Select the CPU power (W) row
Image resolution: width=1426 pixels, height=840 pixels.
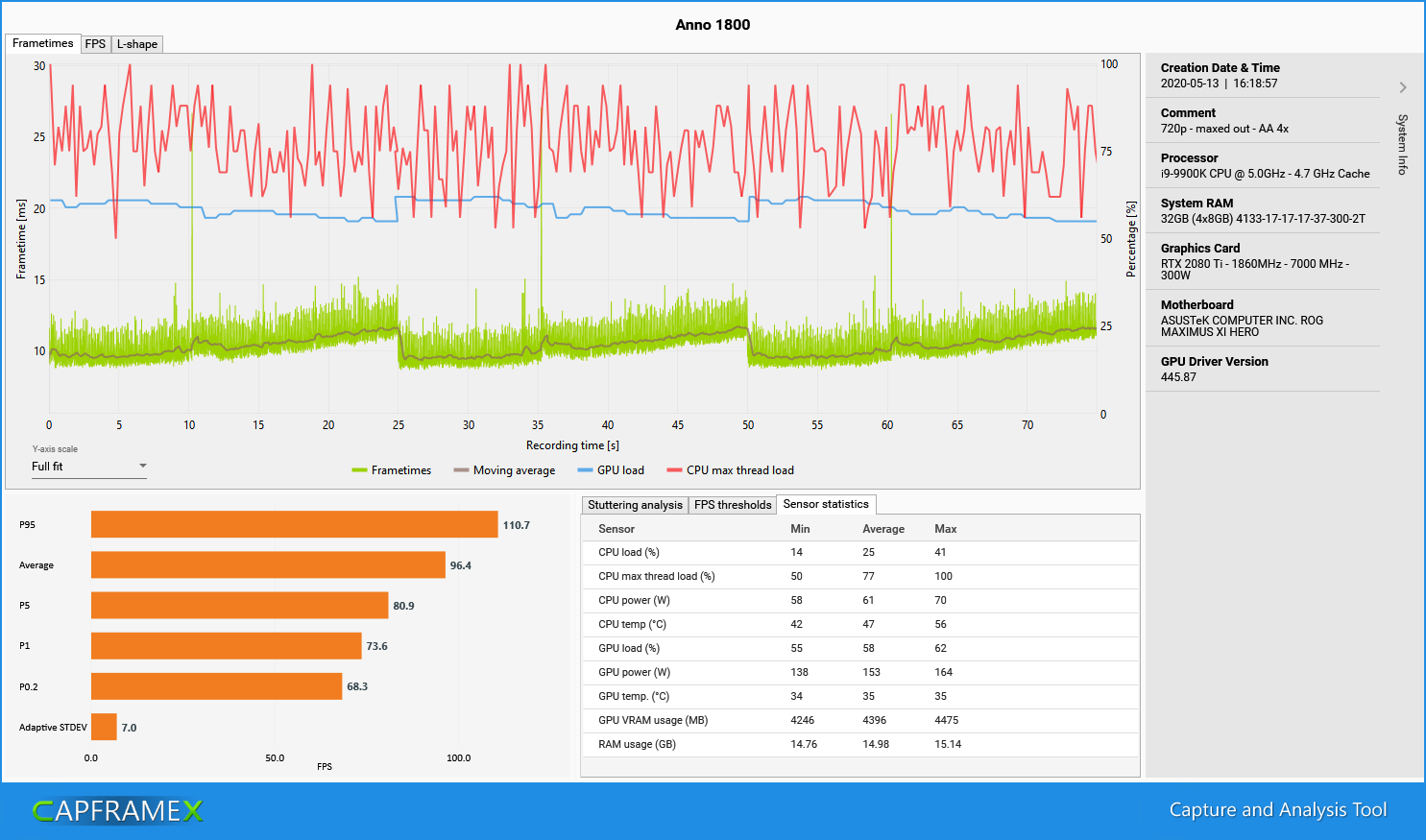coord(860,600)
